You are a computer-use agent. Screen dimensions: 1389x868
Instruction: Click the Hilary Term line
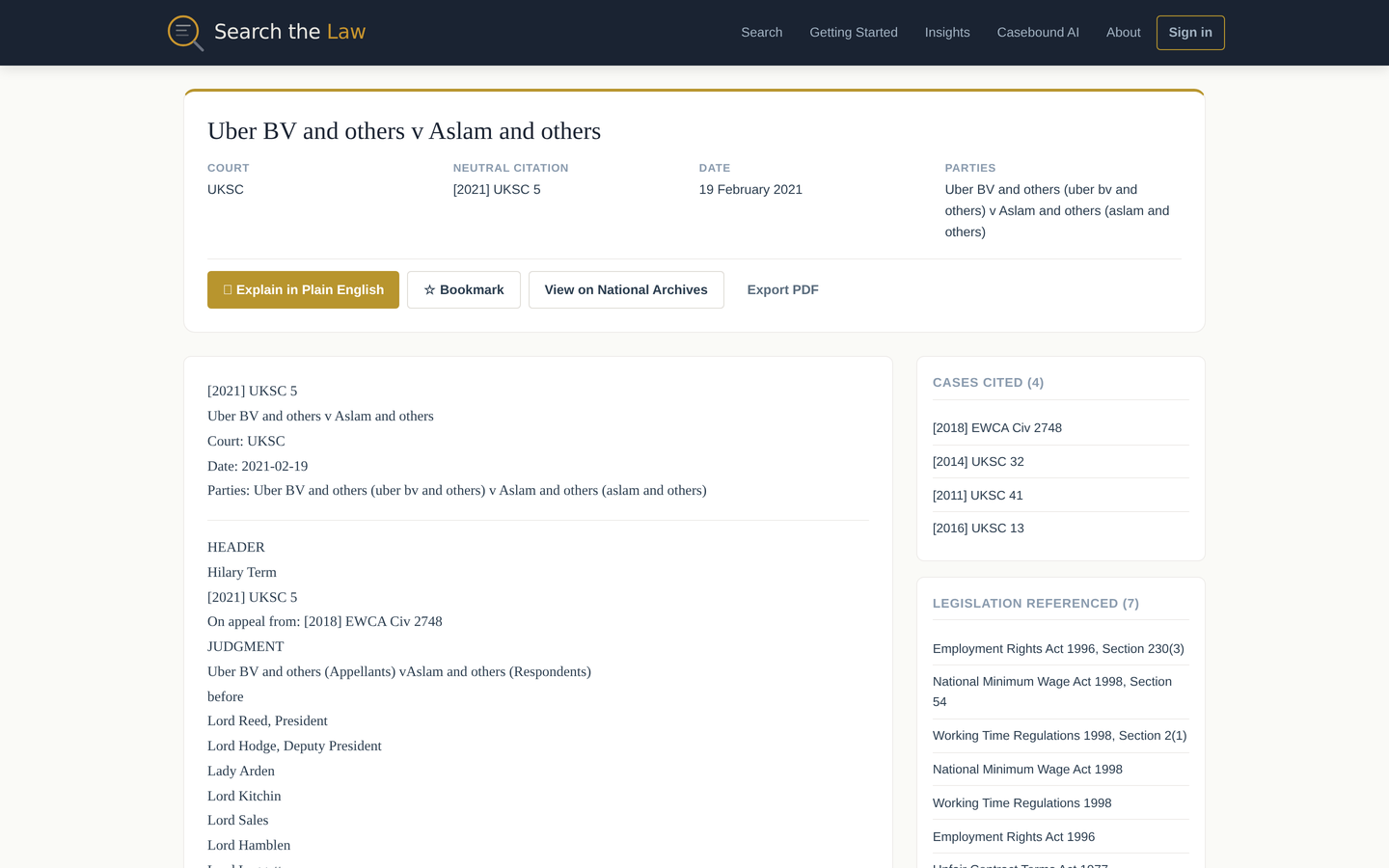(241, 573)
